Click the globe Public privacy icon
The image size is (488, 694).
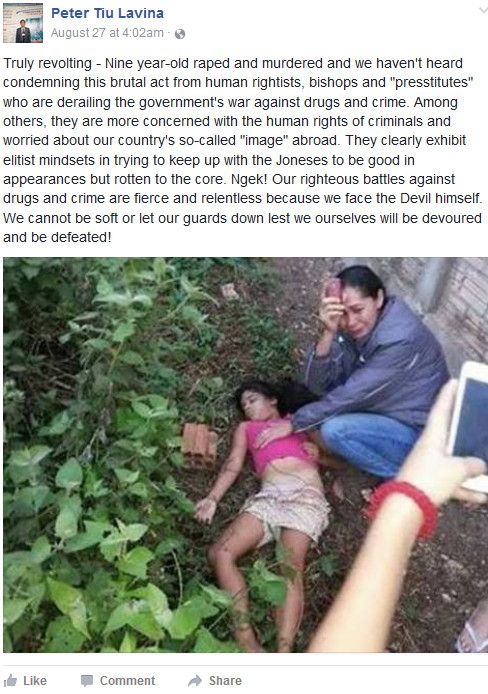[x=180, y=34]
